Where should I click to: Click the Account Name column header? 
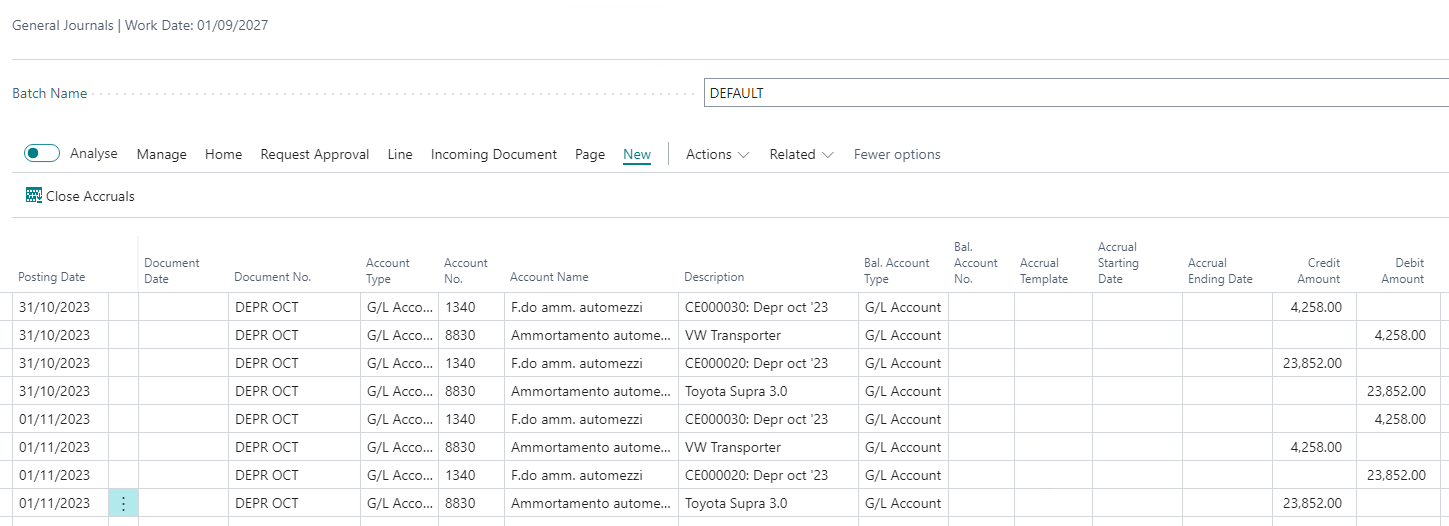point(549,277)
